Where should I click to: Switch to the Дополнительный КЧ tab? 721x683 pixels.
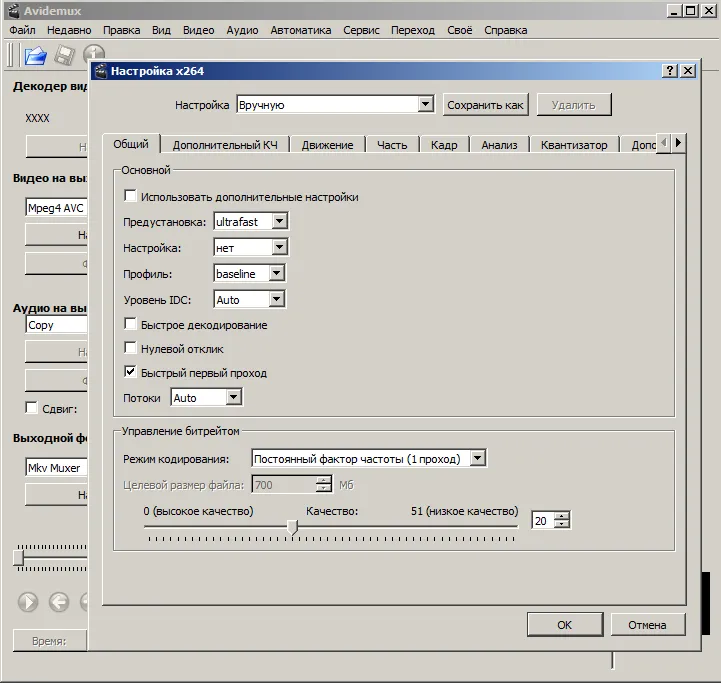tap(225, 145)
